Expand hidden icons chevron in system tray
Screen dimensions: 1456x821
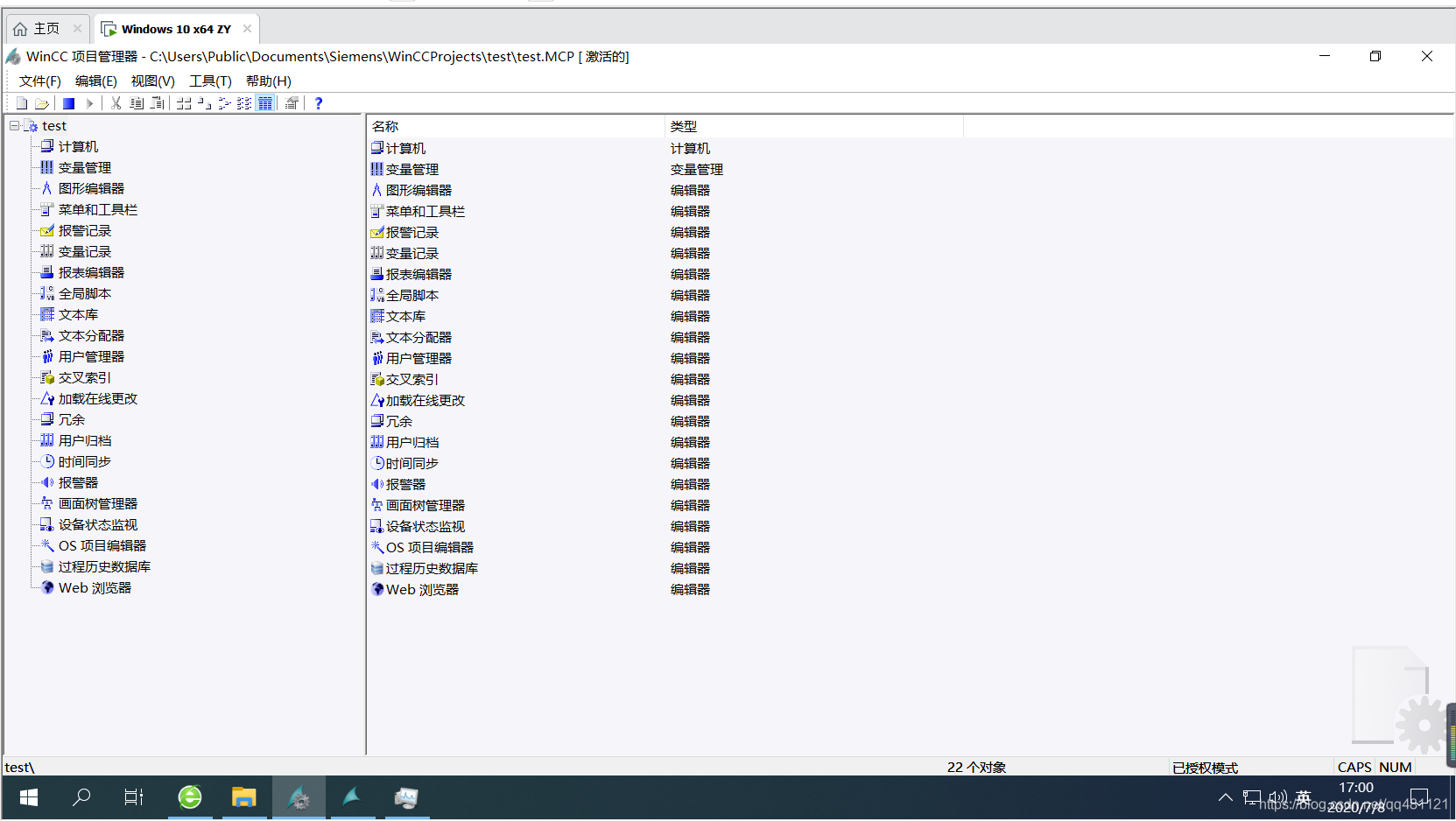(1225, 797)
